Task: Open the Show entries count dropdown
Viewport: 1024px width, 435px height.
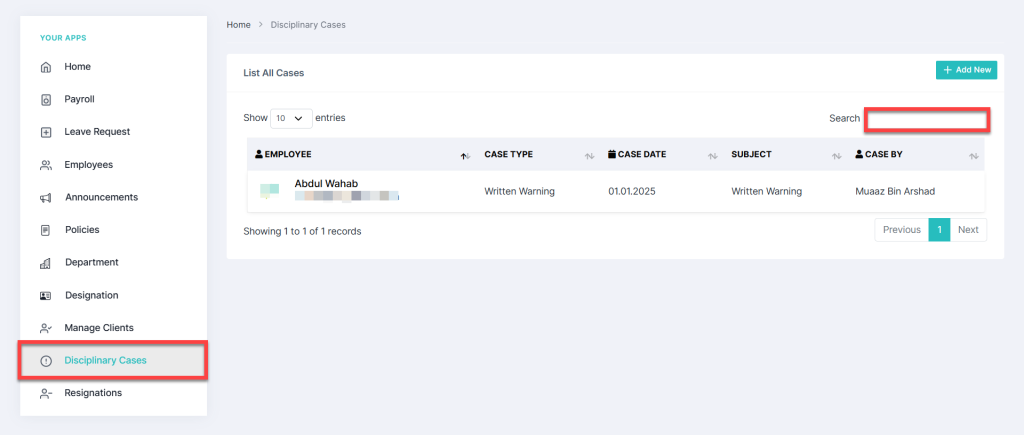Action: [x=291, y=118]
